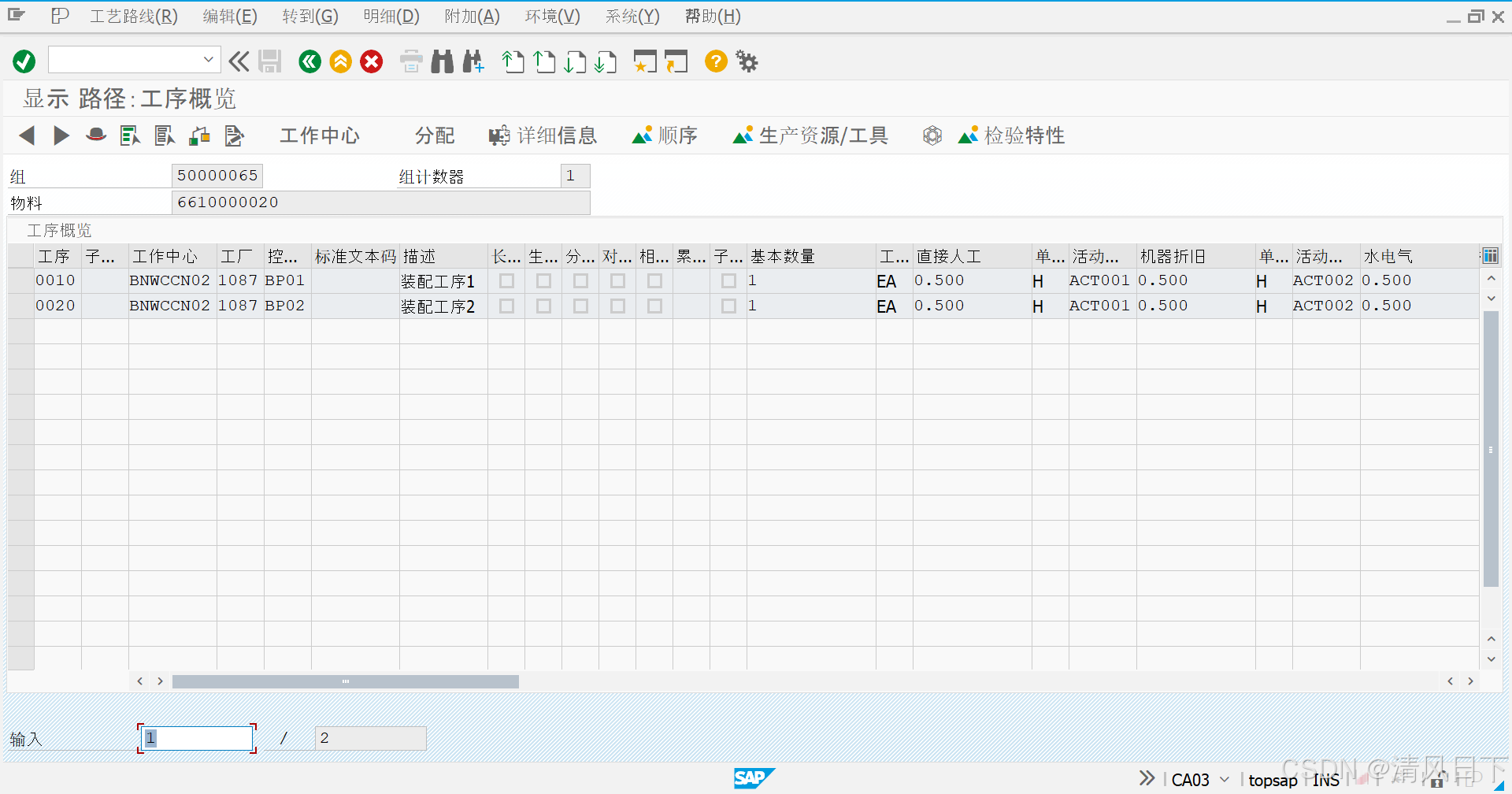Open the command field dropdown

[x=208, y=59]
